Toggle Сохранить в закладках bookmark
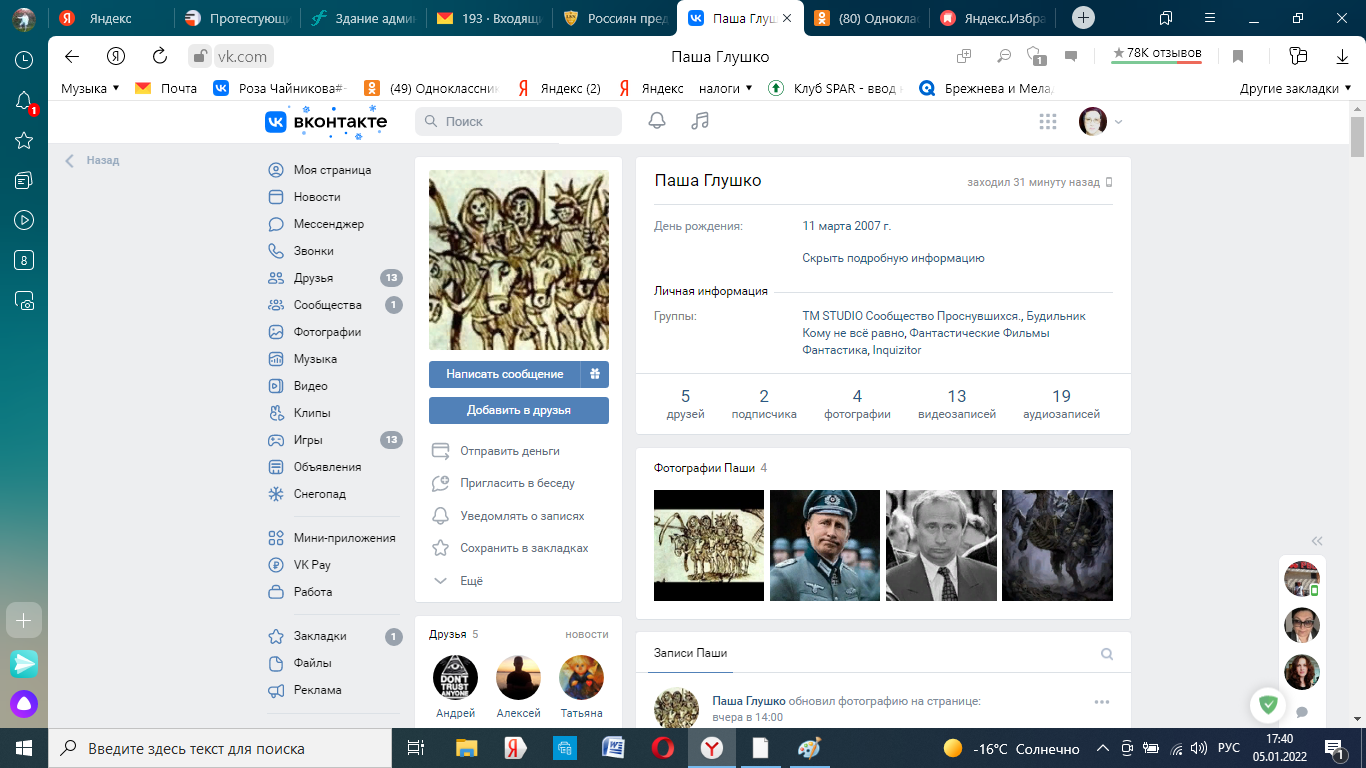Image resolution: width=1366 pixels, height=768 pixels. click(x=523, y=548)
